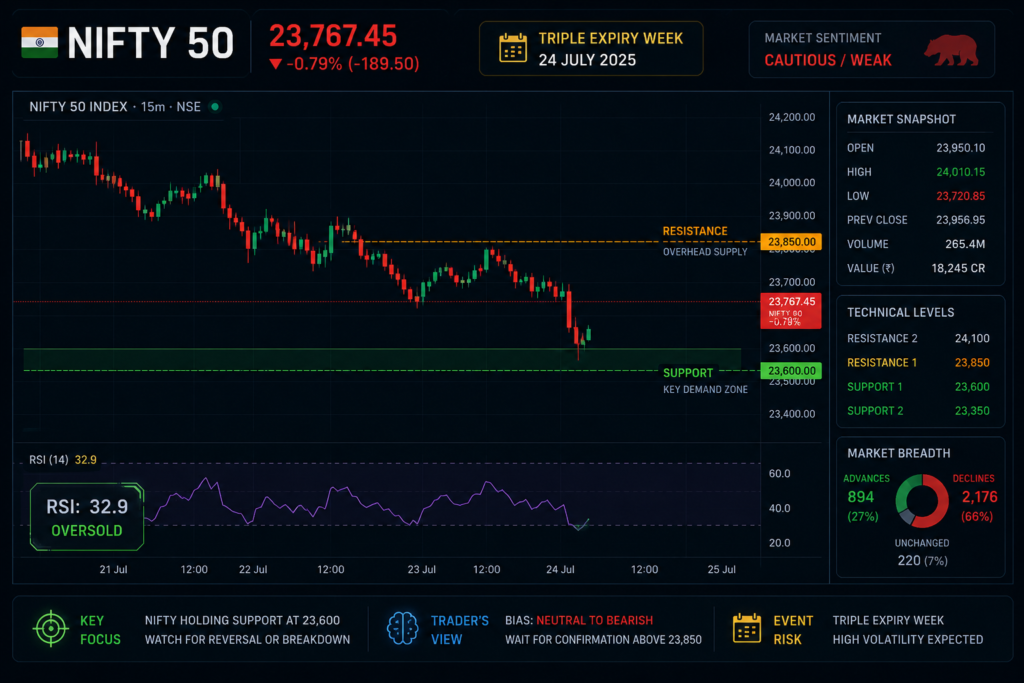This screenshot has width=1024, height=683.
Task: Click the Trader's View brain icon
Action: tap(402, 629)
